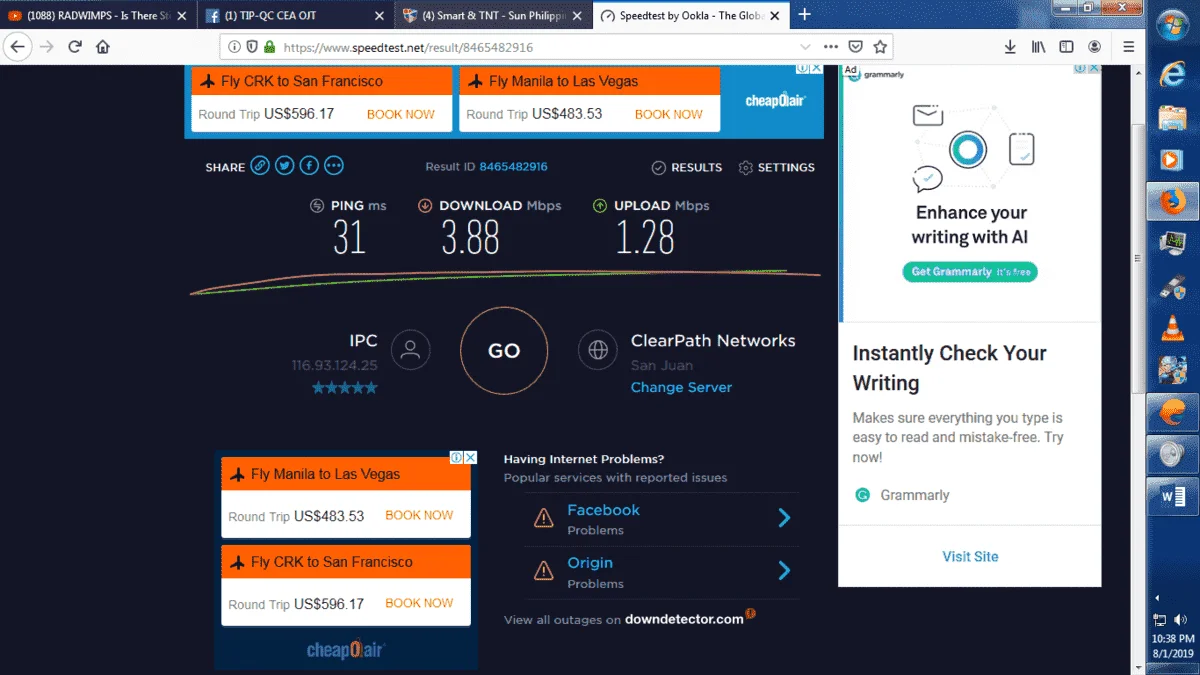
Task: Close the lower-left cheapOair ad
Action: pyautogui.click(x=470, y=457)
